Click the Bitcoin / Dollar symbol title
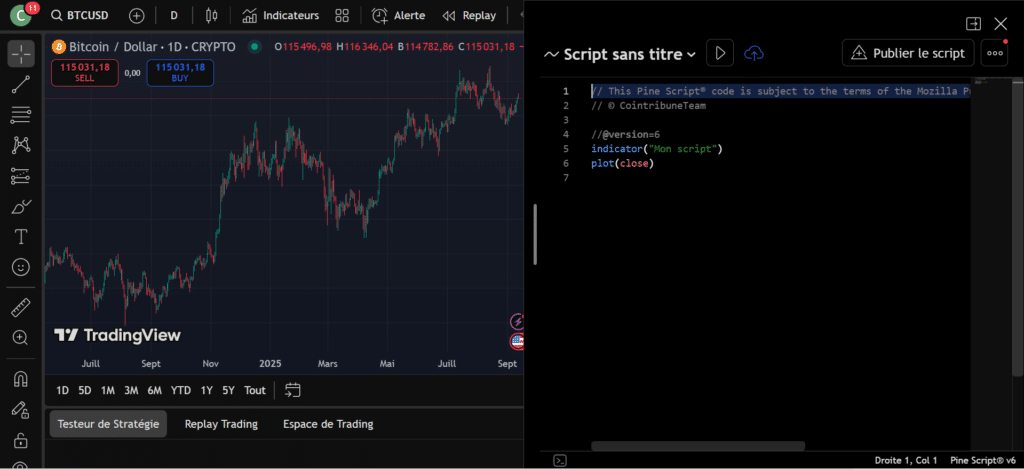 (152, 47)
